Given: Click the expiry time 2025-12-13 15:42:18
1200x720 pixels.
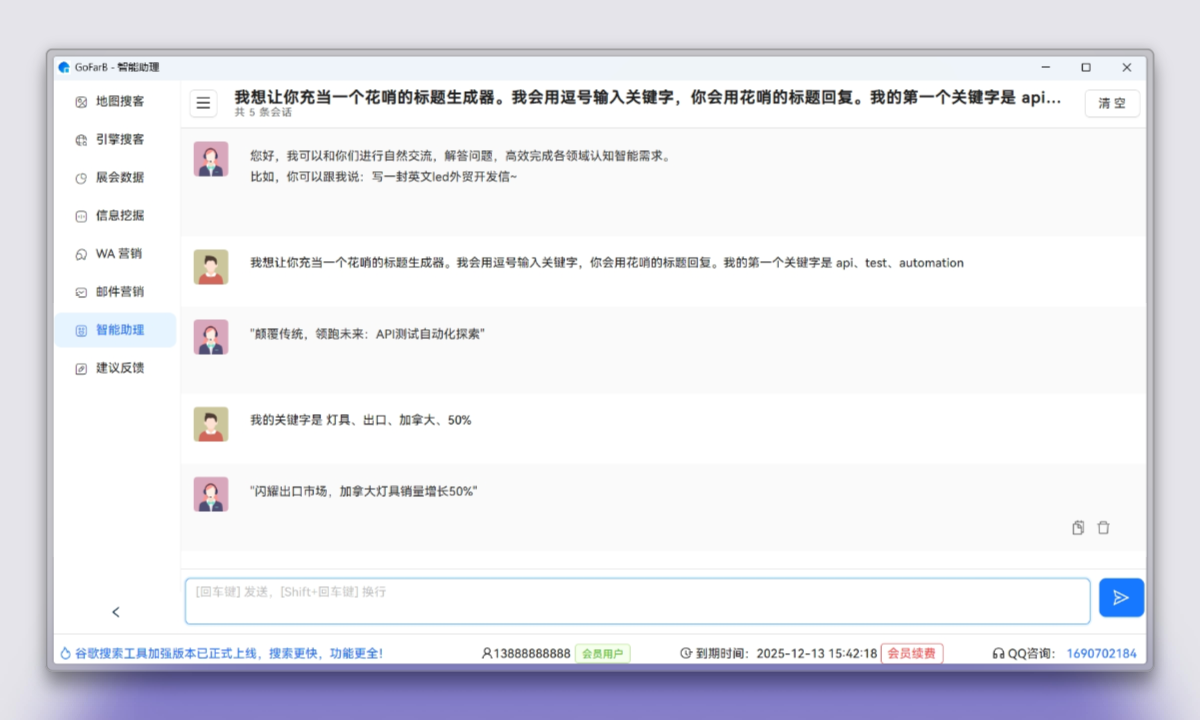Looking at the screenshot, I should pos(817,654).
